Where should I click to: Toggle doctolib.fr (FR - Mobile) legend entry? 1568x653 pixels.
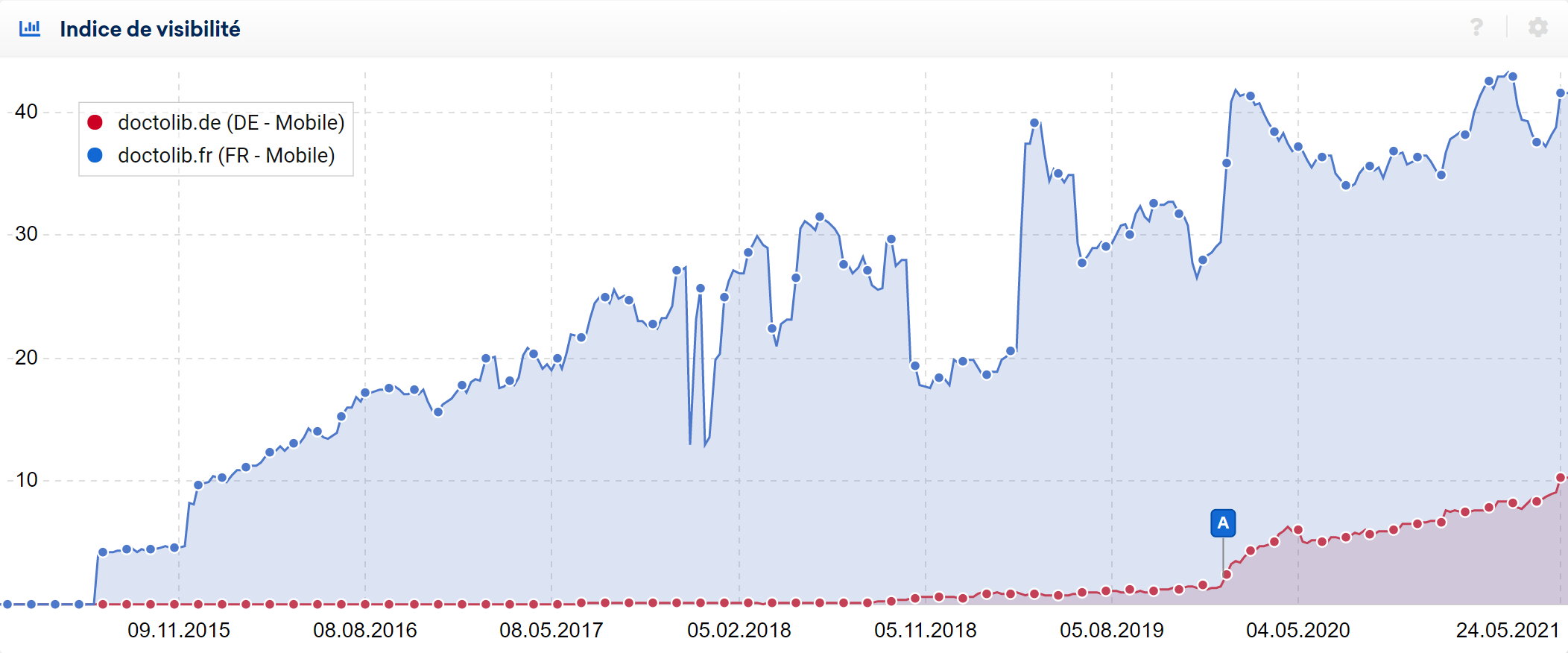tap(211, 155)
